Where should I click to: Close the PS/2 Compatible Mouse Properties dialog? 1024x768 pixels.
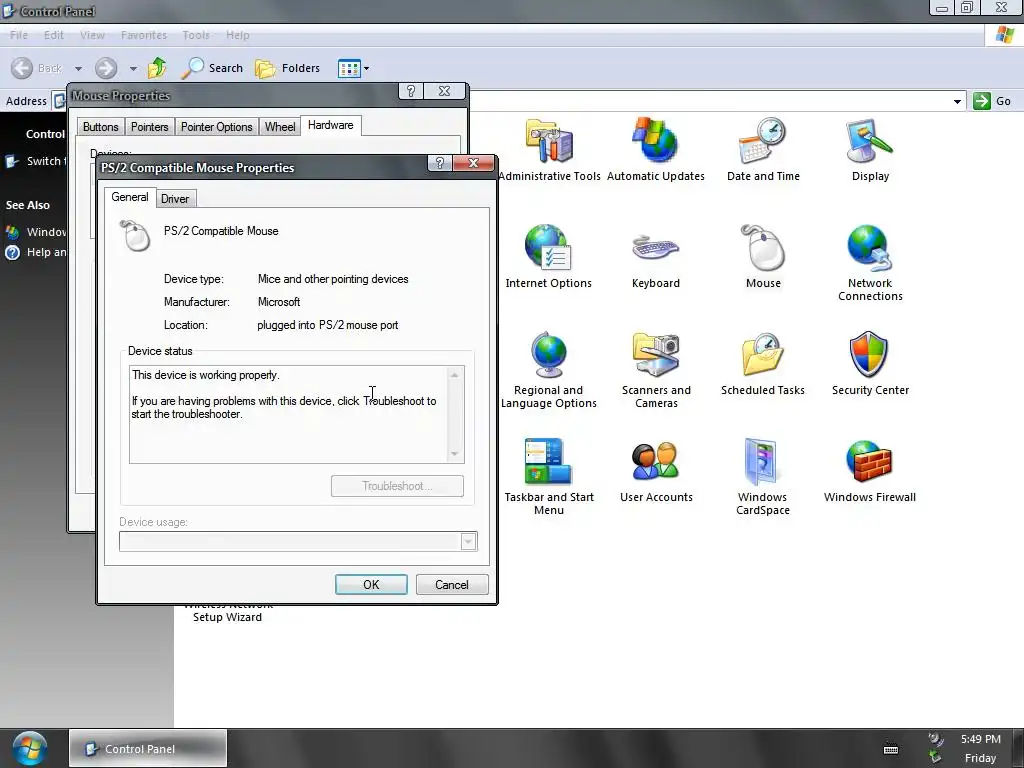pos(473,163)
